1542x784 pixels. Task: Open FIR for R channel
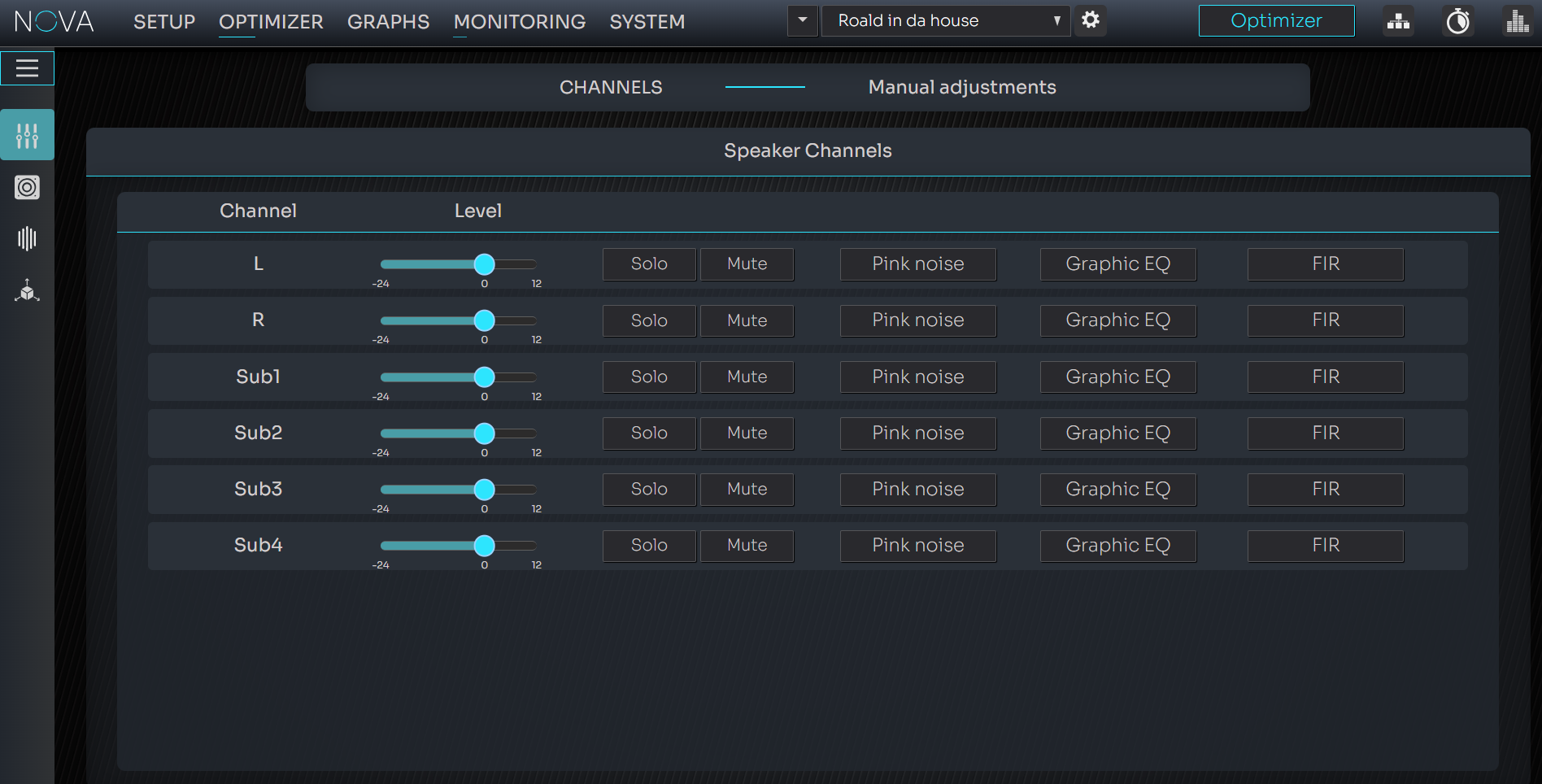tap(1326, 320)
